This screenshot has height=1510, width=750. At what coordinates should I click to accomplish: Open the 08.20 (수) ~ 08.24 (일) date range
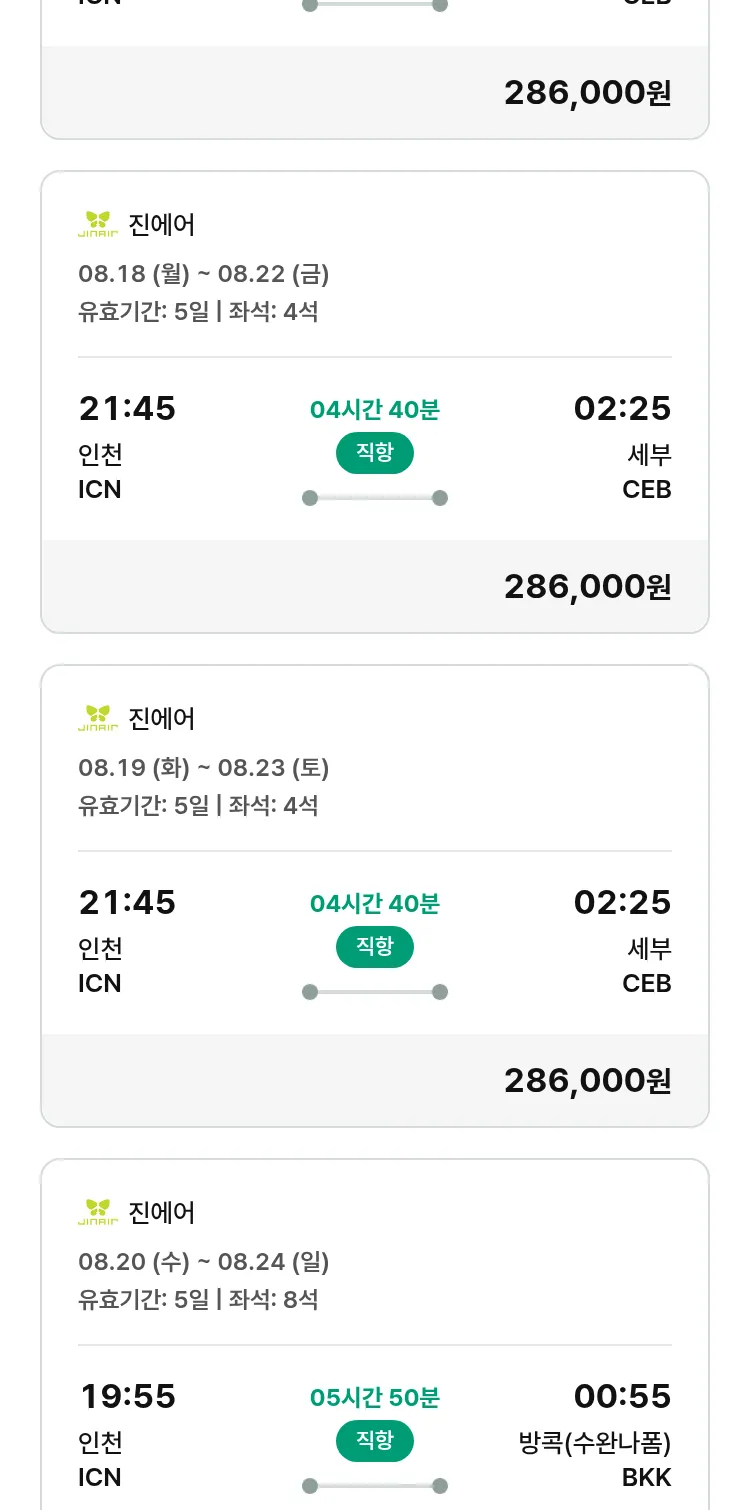point(203,1262)
